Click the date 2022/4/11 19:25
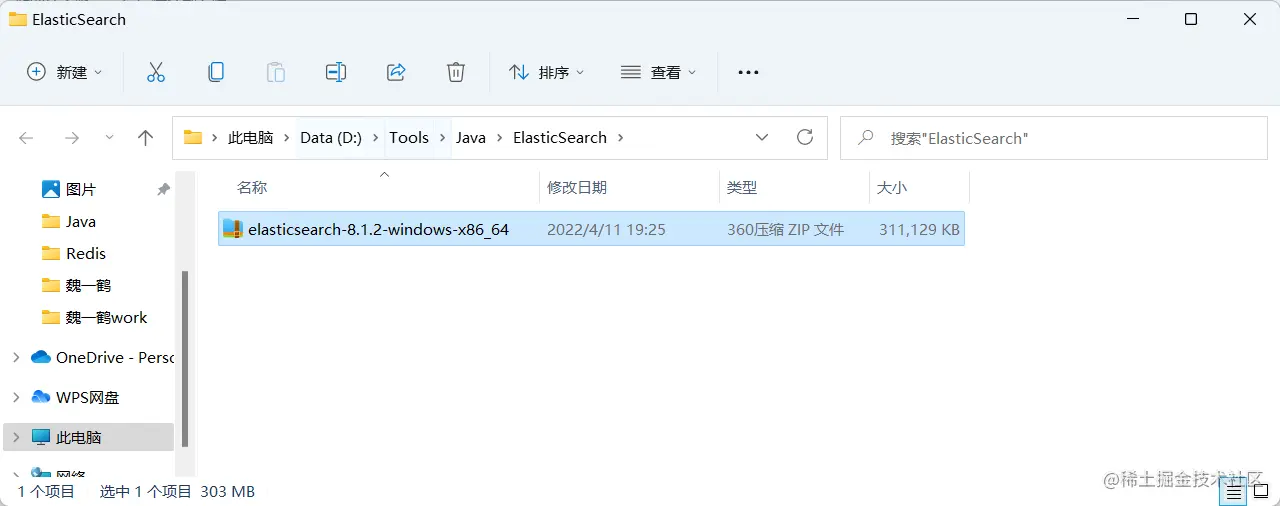The width and height of the screenshot is (1280, 506). point(606,229)
